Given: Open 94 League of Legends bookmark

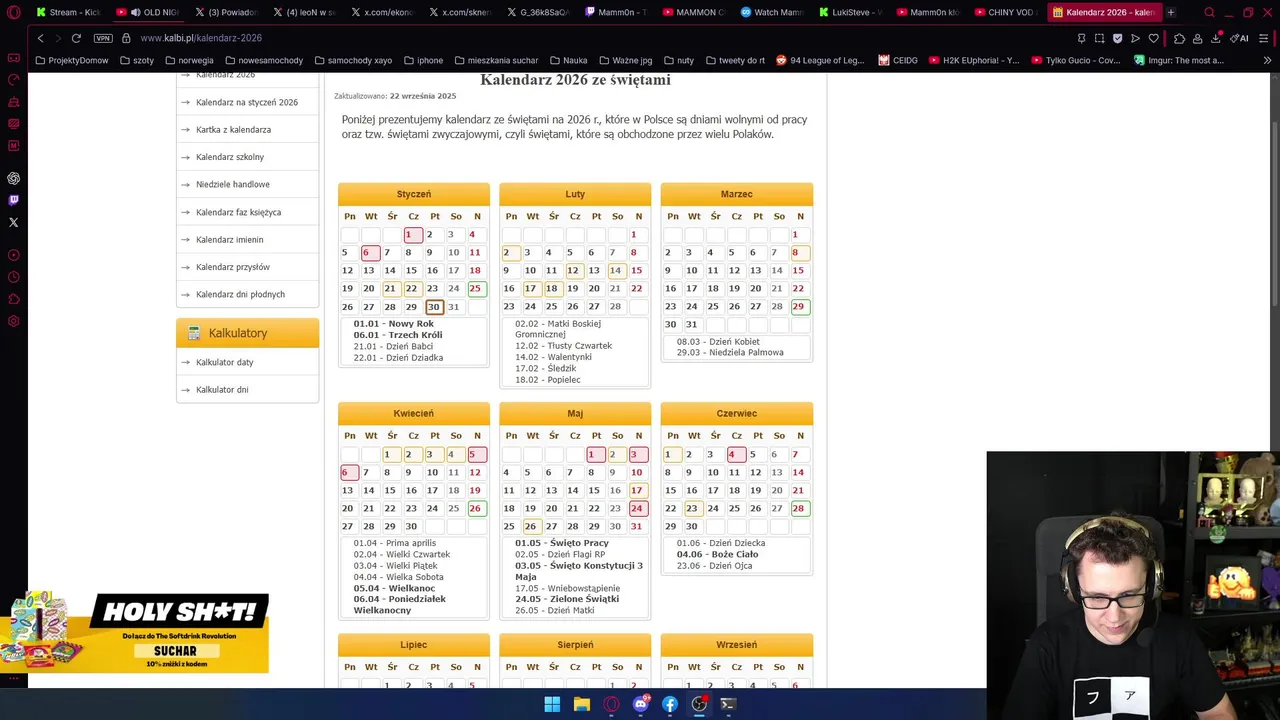Looking at the screenshot, I should 819,60.
